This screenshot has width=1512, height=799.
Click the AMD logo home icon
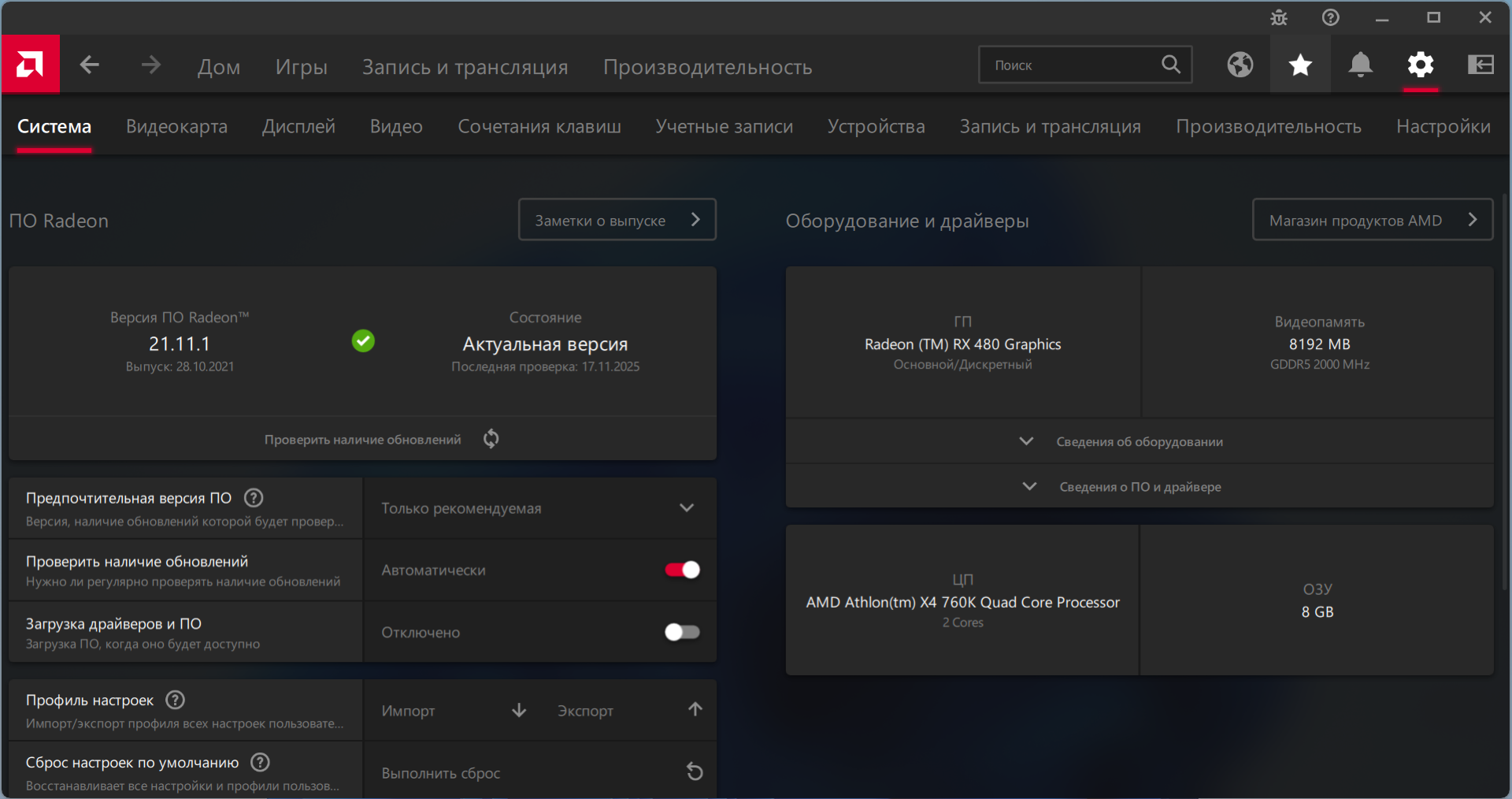pyautogui.click(x=30, y=64)
